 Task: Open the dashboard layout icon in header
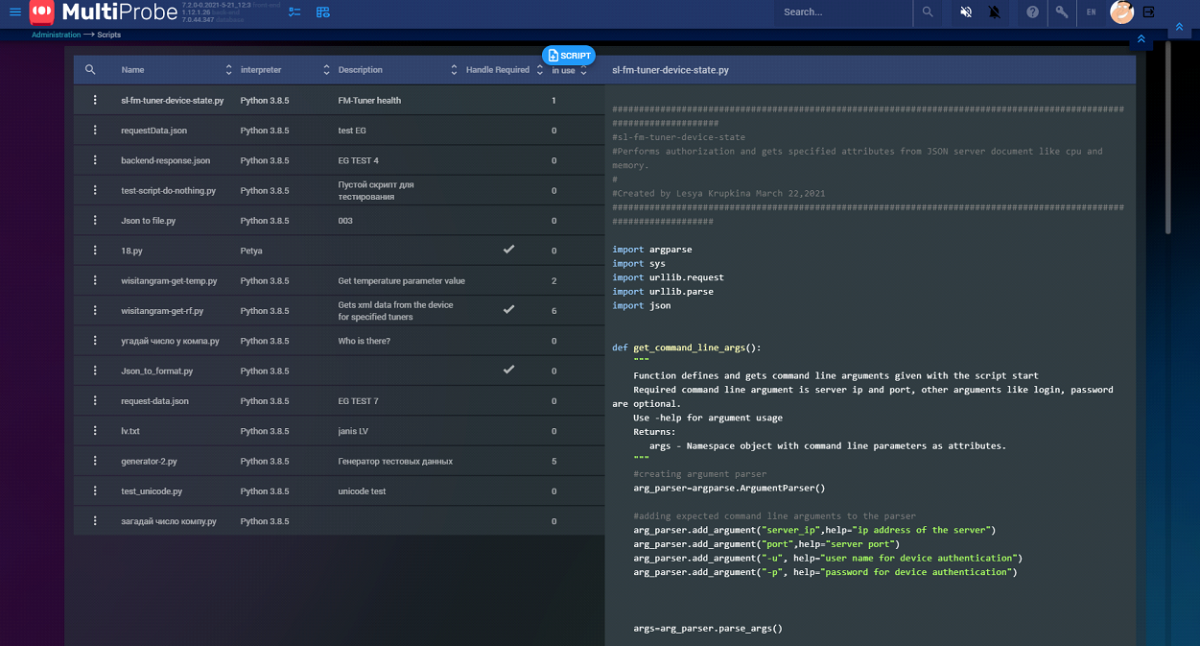tap(323, 12)
